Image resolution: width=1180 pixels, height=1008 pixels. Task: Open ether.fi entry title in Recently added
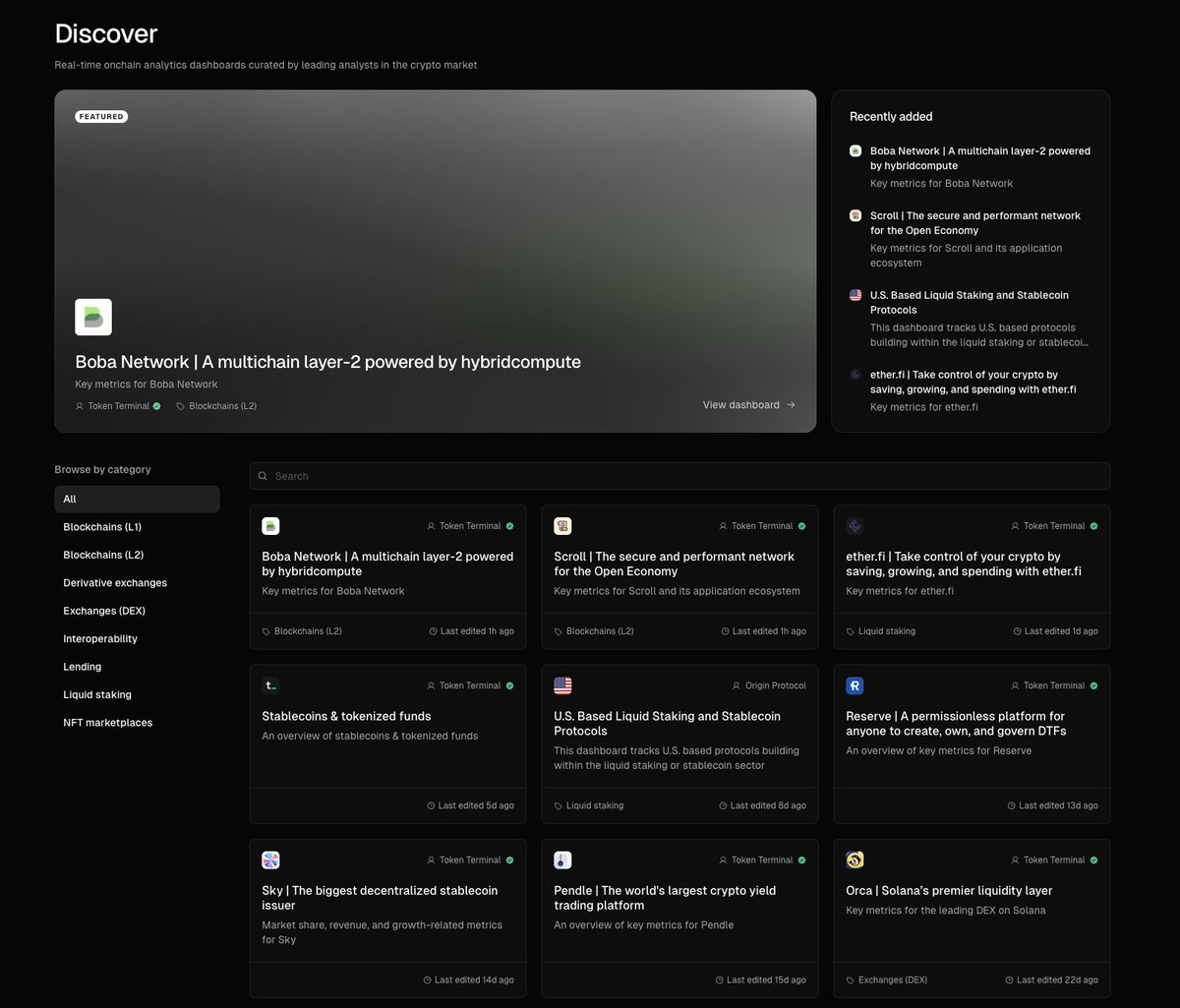973,382
